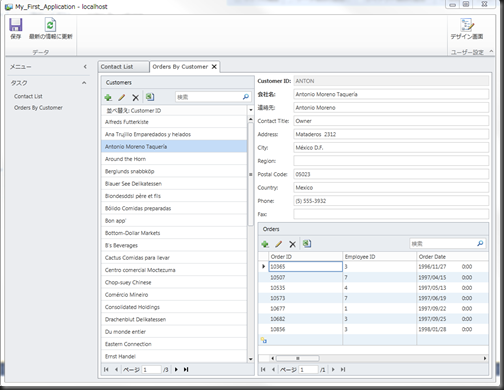Viewport: 504px width, 390px height.
Task: Select customer Bottom-Dollar Markets
Action: coord(174,233)
